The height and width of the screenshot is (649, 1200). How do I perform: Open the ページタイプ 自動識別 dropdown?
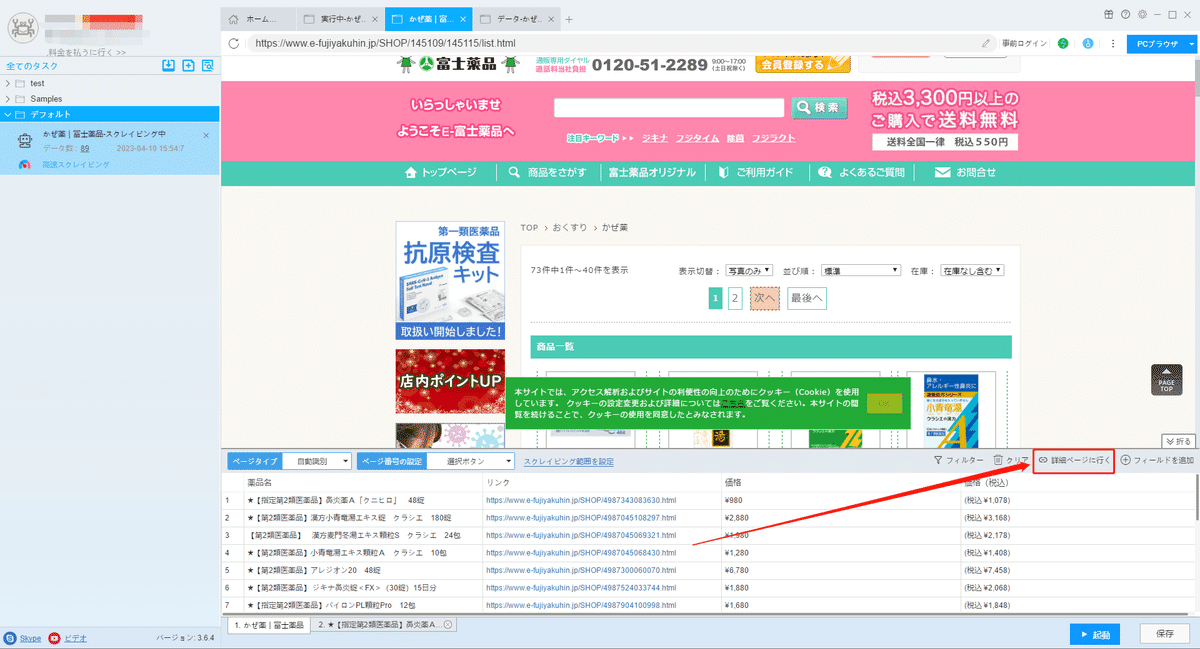(316, 461)
